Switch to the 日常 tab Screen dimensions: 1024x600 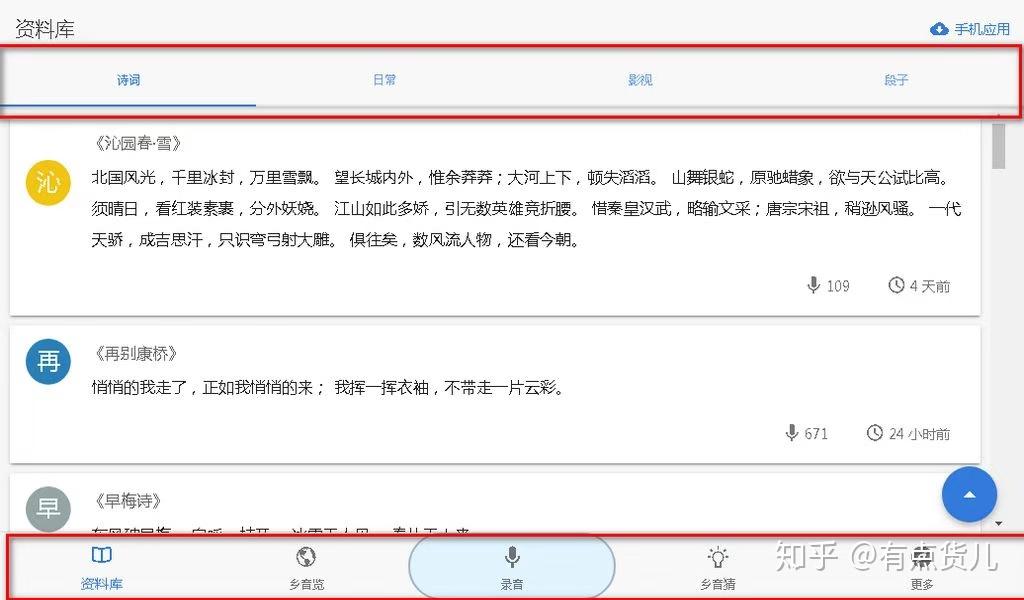click(384, 80)
